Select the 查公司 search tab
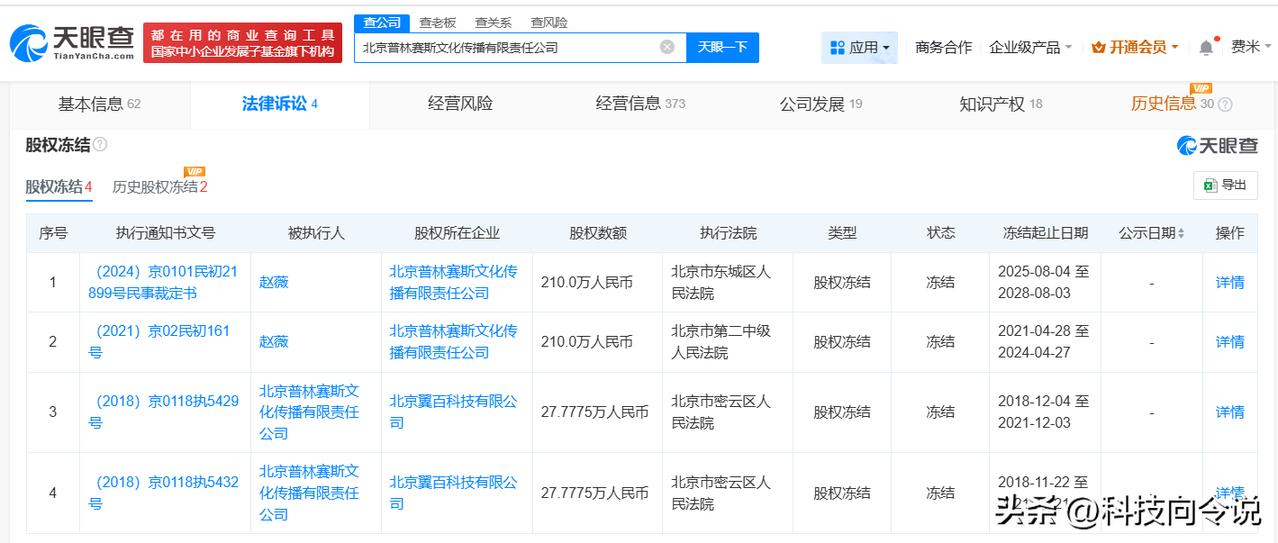This screenshot has height=543, width=1278. pos(381,22)
